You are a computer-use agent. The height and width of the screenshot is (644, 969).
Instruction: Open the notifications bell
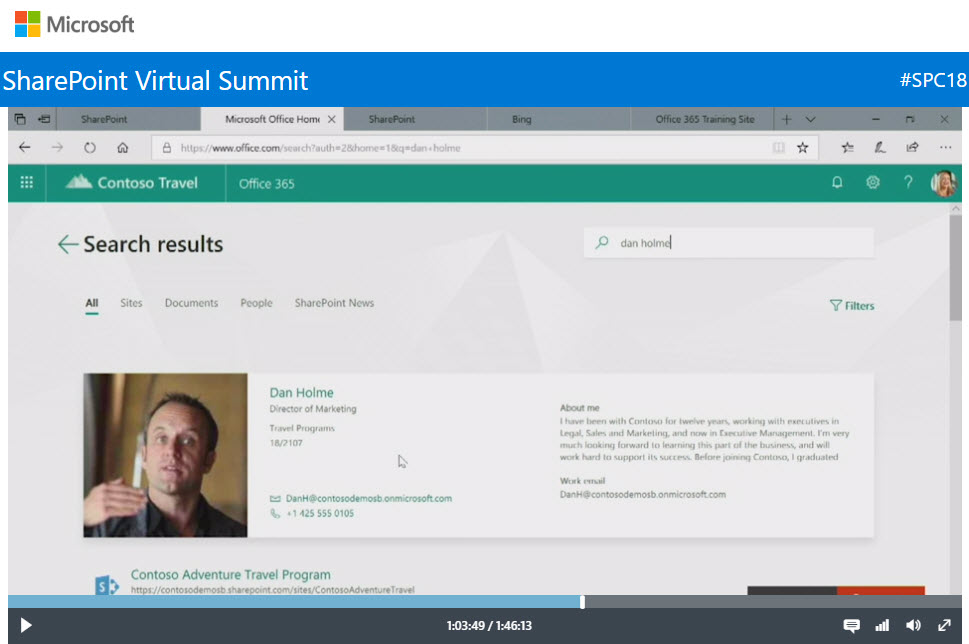click(837, 182)
